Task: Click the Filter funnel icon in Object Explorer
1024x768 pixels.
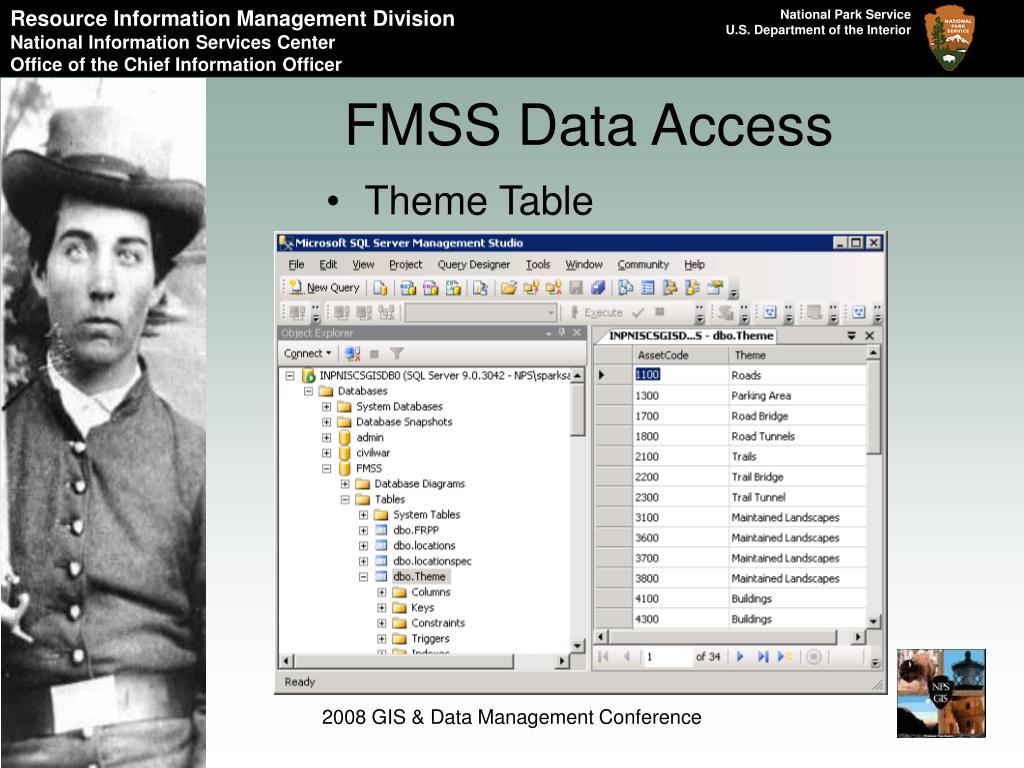Action: [x=396, y=354]
